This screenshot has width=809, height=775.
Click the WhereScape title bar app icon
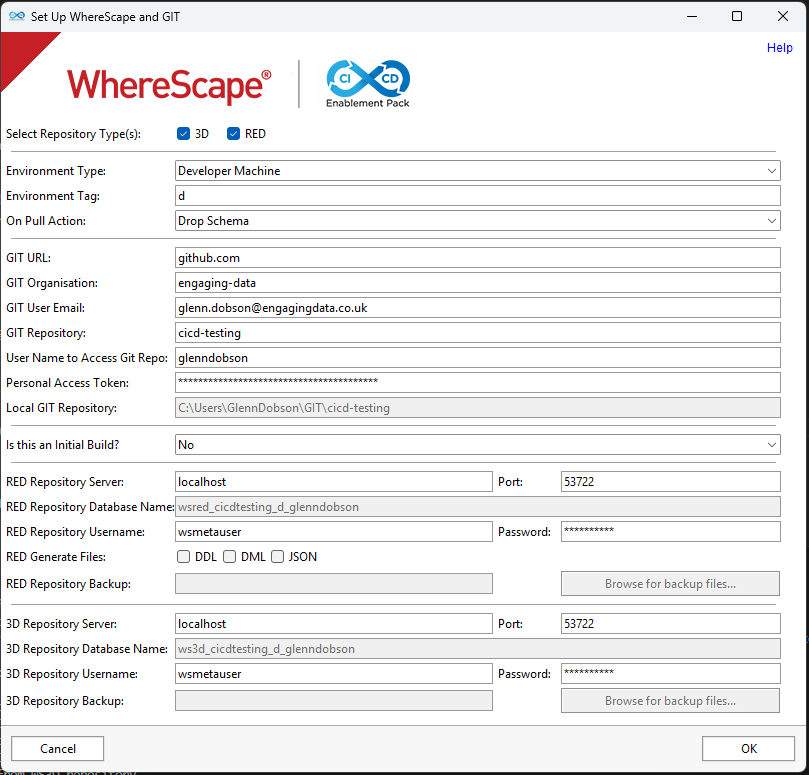16,16
